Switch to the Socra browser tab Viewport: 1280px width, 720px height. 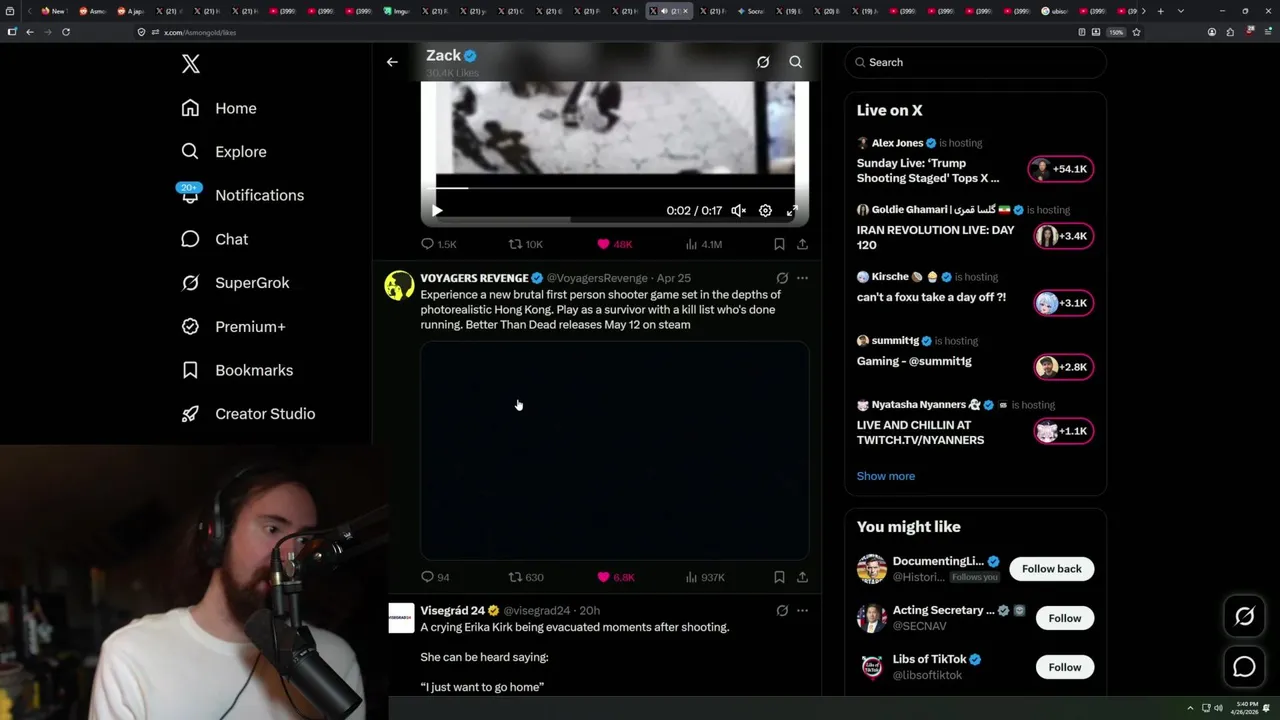(x=752, y=11)
